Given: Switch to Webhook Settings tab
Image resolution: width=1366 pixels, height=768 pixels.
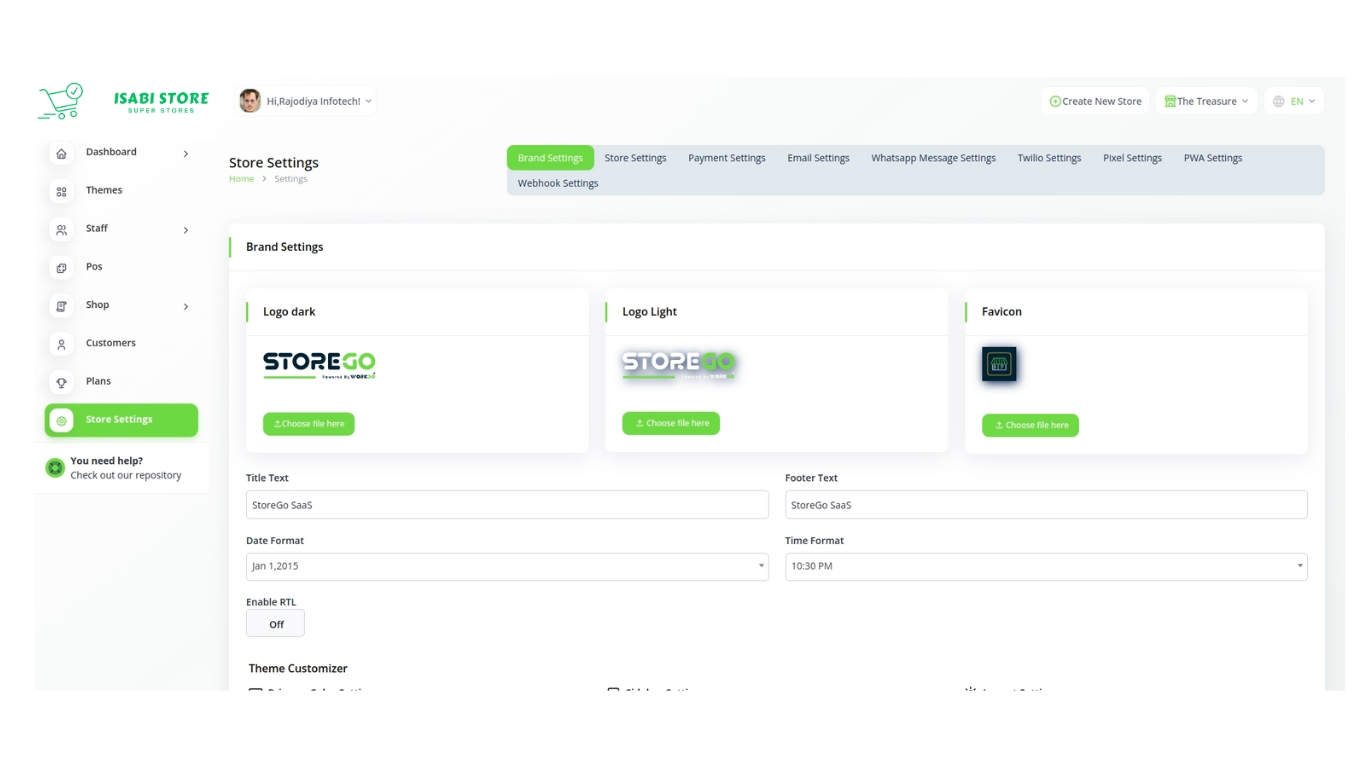Looking at the screenshot, I should coord(558,183).
